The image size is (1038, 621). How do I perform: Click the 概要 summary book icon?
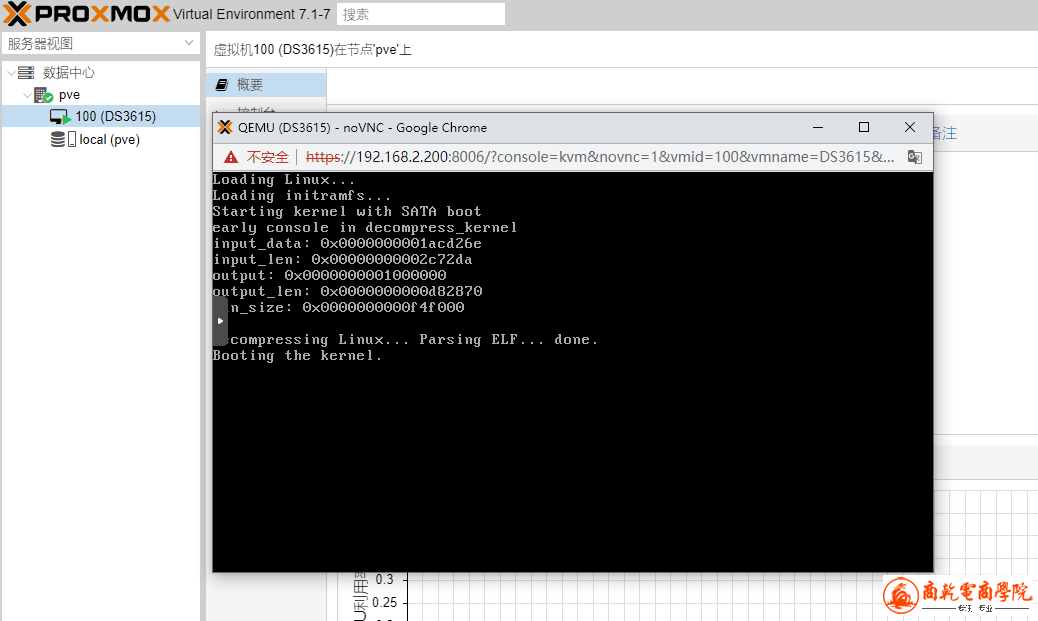click(222, 85)
